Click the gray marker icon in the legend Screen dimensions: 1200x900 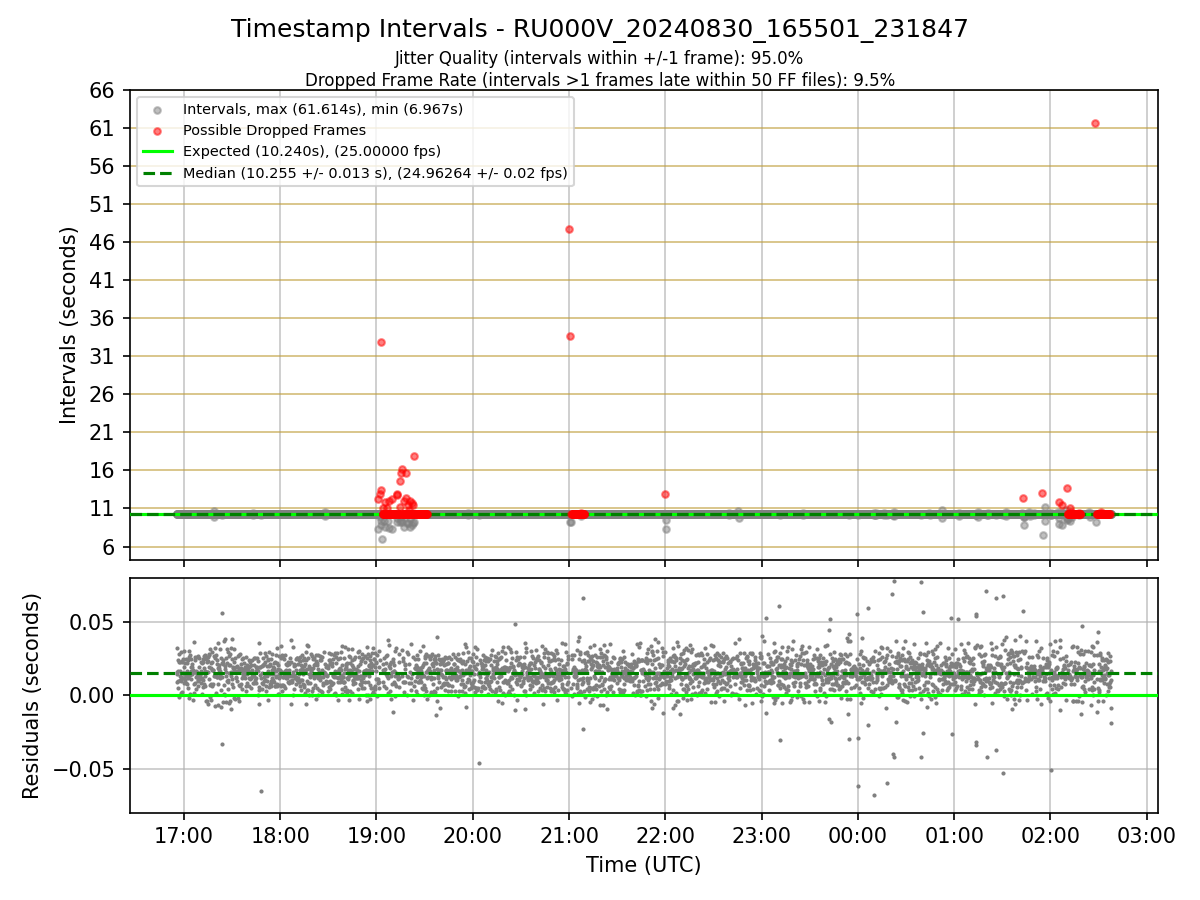click(x=158, y=109)
